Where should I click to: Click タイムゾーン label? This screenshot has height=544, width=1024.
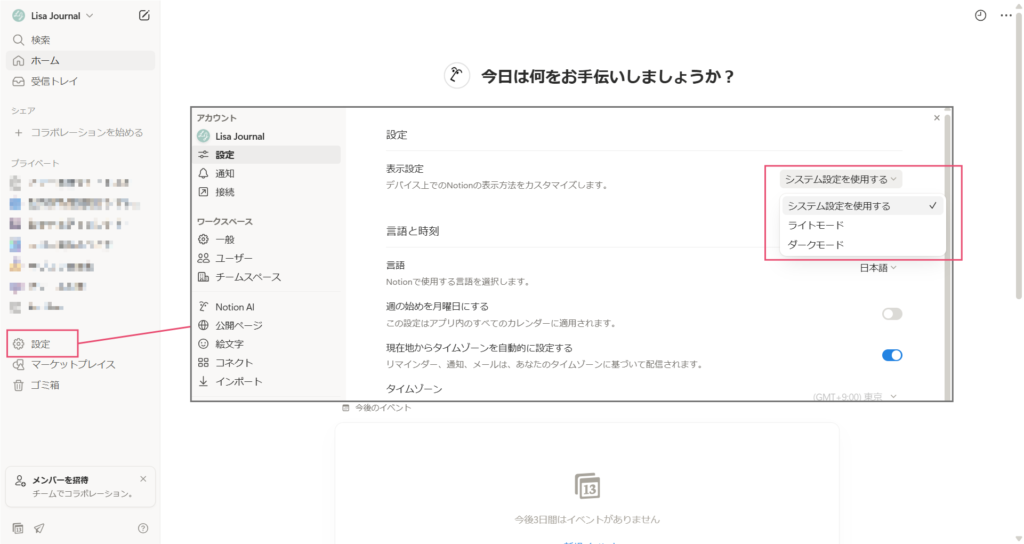[414, 389]
